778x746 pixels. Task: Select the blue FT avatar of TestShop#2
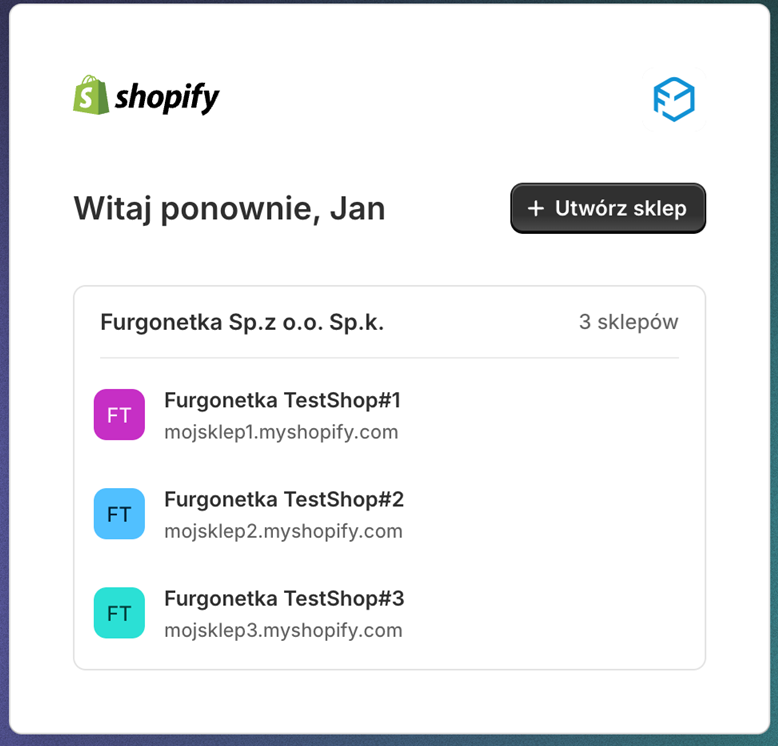pyautogui.click(x=119, y=514)
